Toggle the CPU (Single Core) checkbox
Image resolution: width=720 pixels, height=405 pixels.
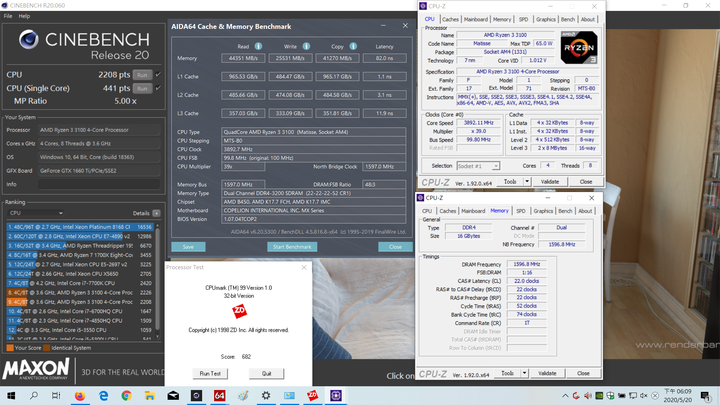pos(158,88)
